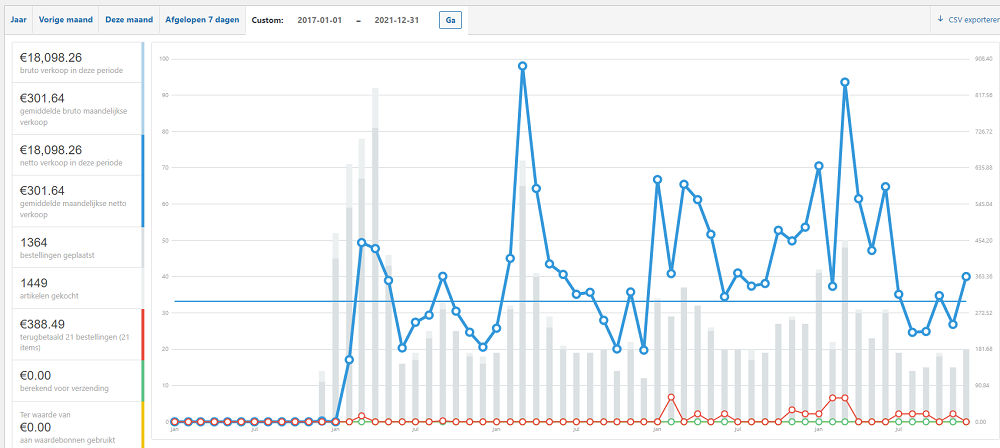
Task: Show Afgelopen 7 dagen report
Action: [x=202, y=20]
